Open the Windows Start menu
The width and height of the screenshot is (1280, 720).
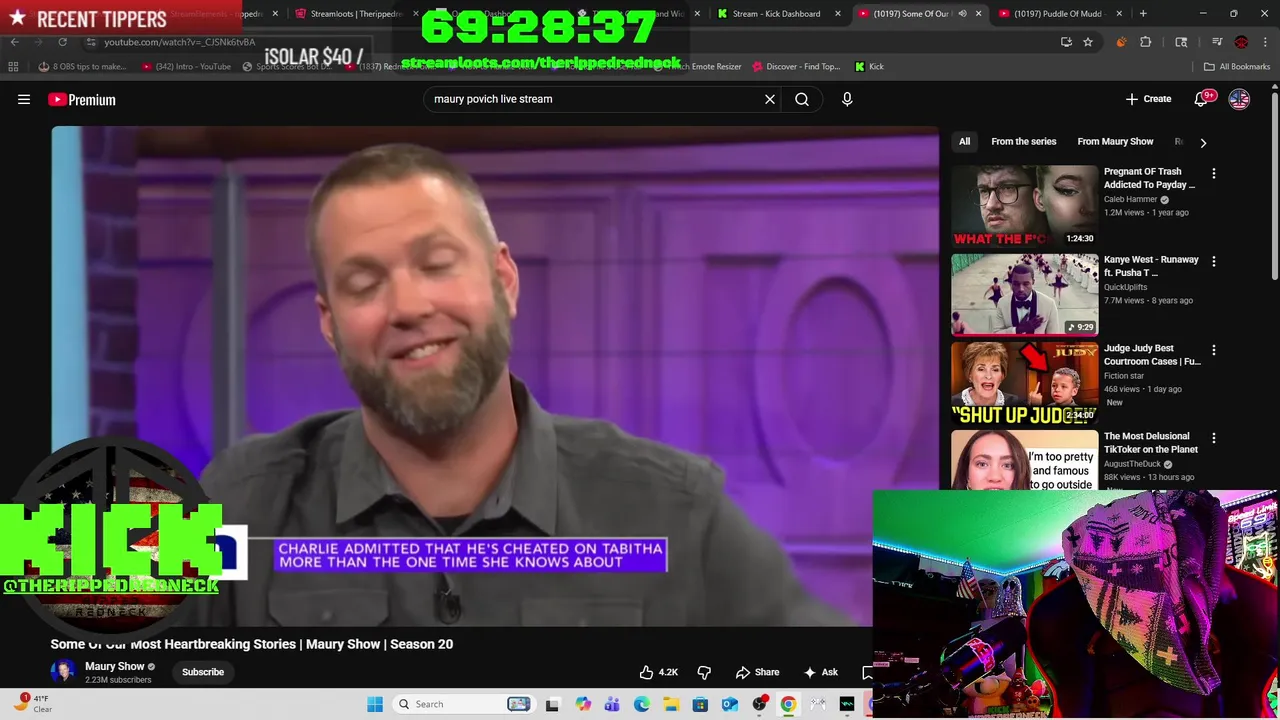[x=375, y=704]
